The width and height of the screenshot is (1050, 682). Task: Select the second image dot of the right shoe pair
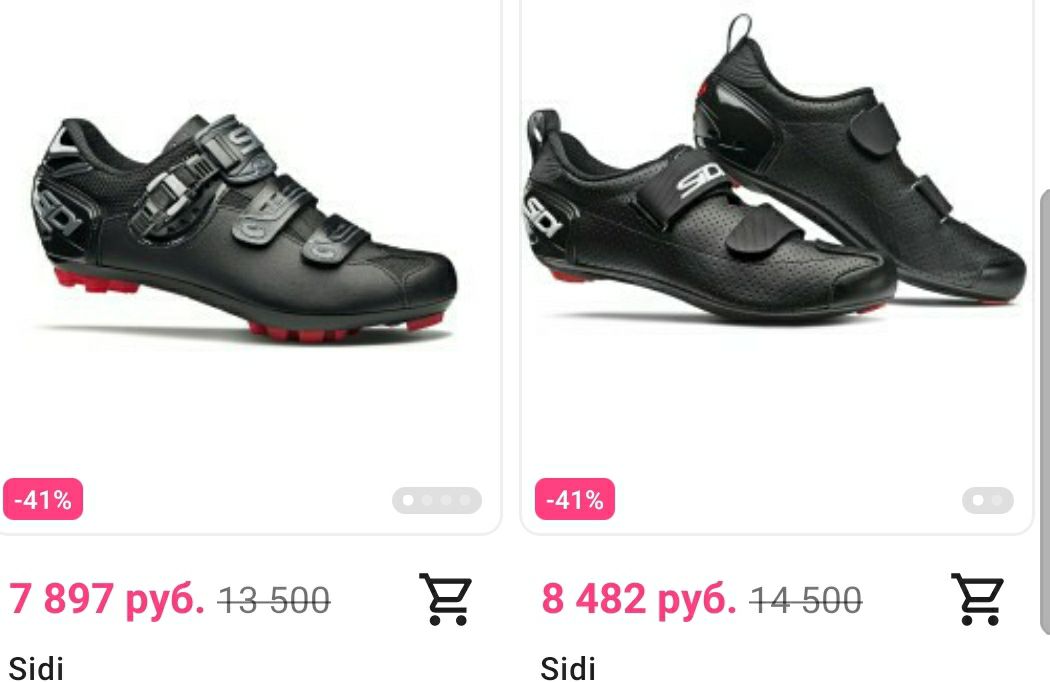pyautogui.click(x=997, y=500)
